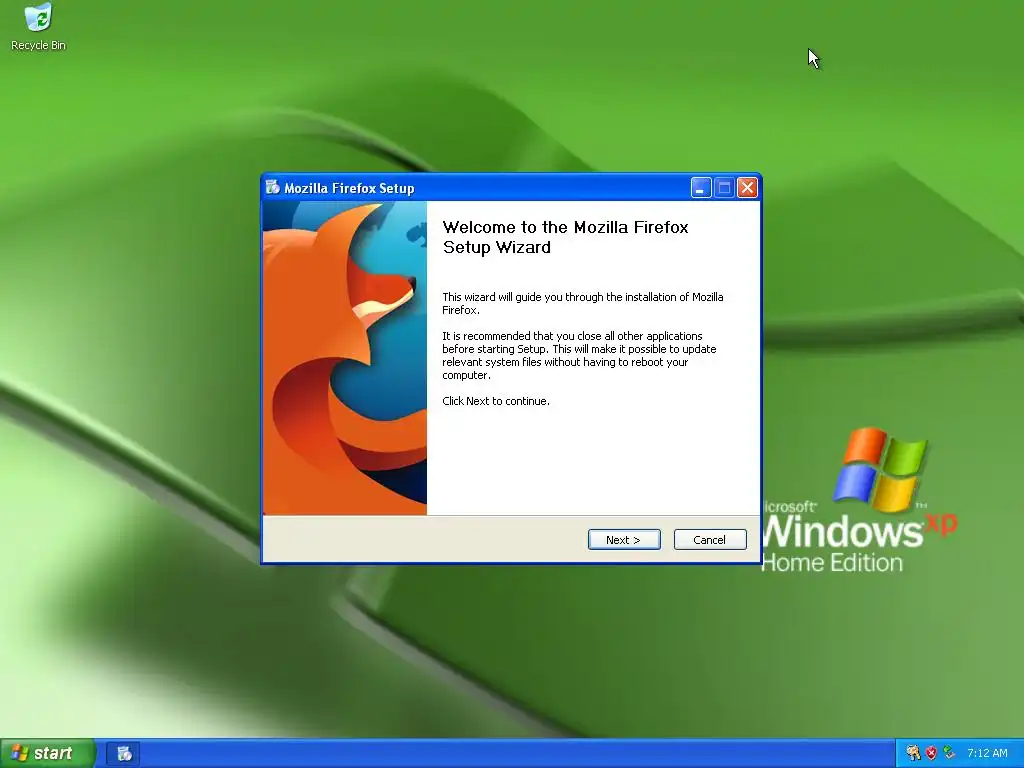Viewport: 1024px width, 768px height.
Task: Close the Mozilla Firefox Setup window
Action: [747, 188]
